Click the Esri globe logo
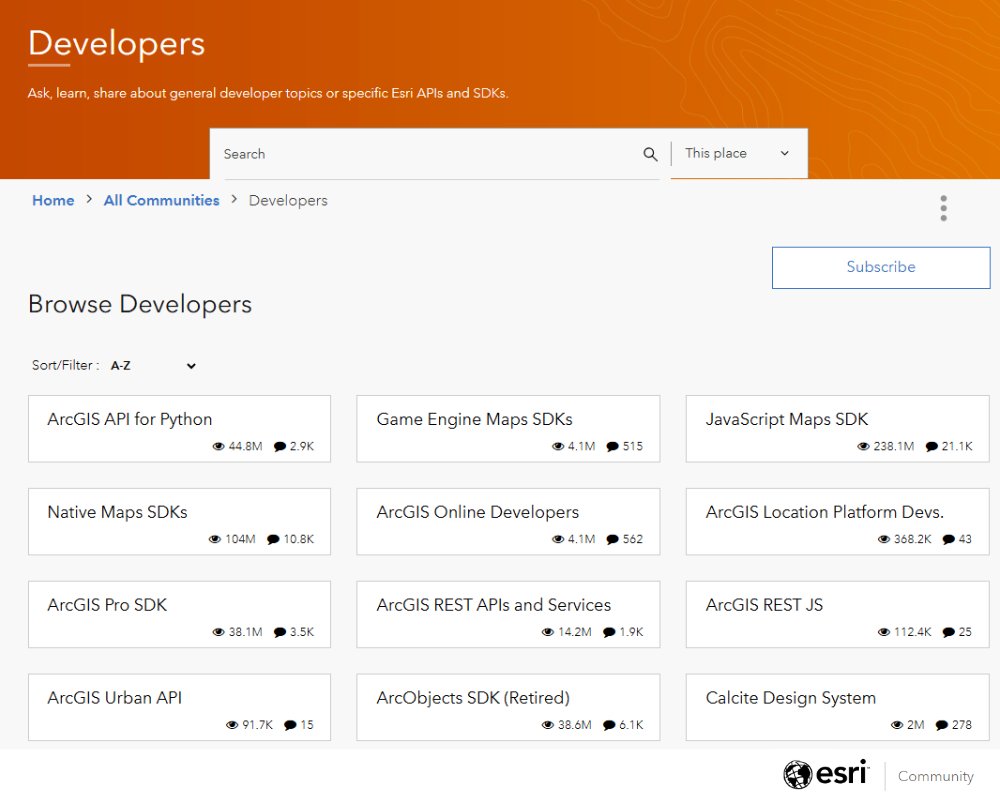Screen dimensions: 1000x800 pyautogui.click(x=797, y=775)
